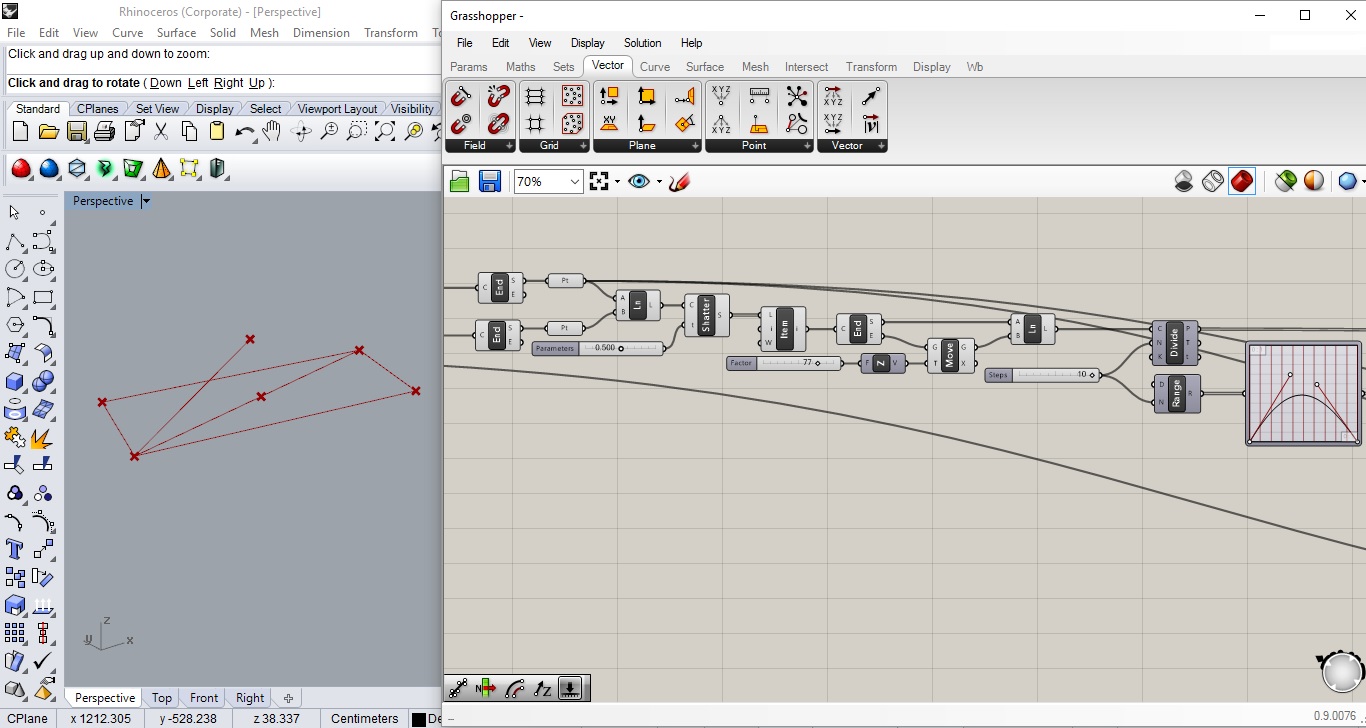The width and height of the screenshot is (1366, 728).
Task: Expand the Point panel with its plus
Action: pos(807,146)
